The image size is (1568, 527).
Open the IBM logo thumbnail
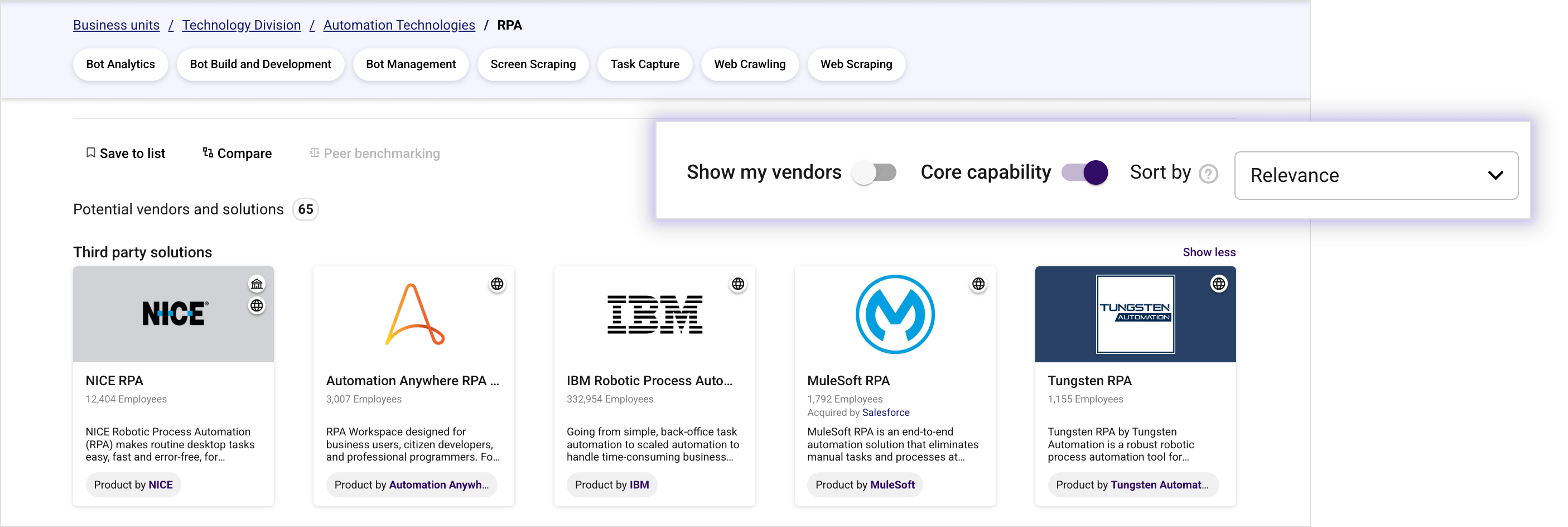pos(654,314)
